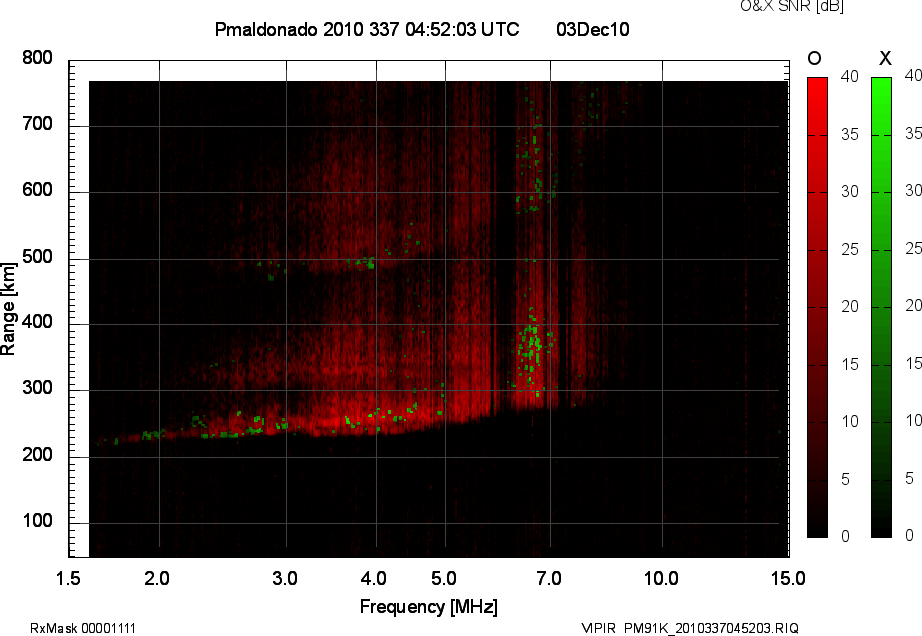
Task: Click the 10.0 MHz frequency tick label
Action: [661, 578]
